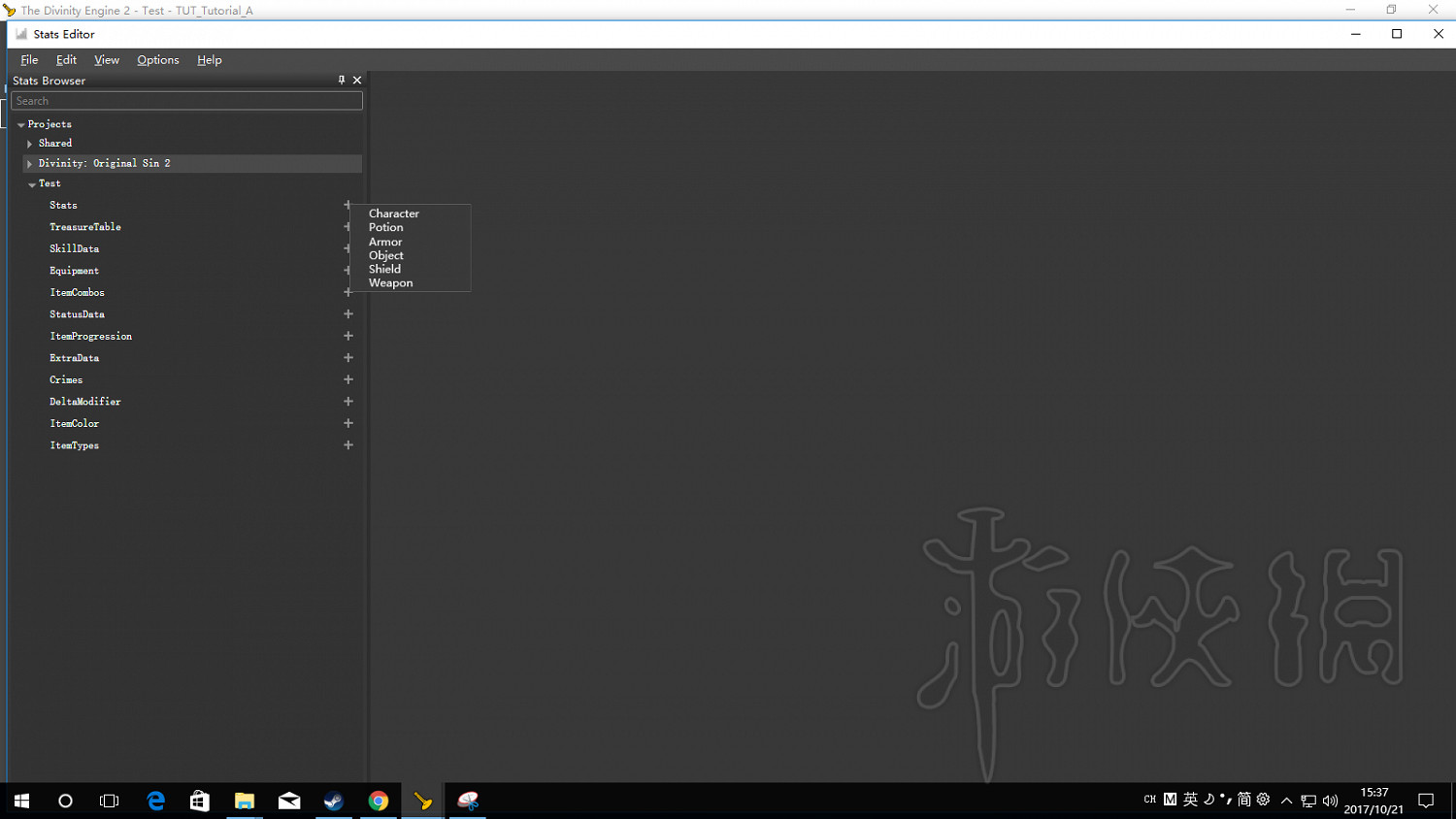The height and width of the screenshot is (819, 1456).
Task: Click the plus icon beside ItemProgression
Action: (x=348, y=336)
